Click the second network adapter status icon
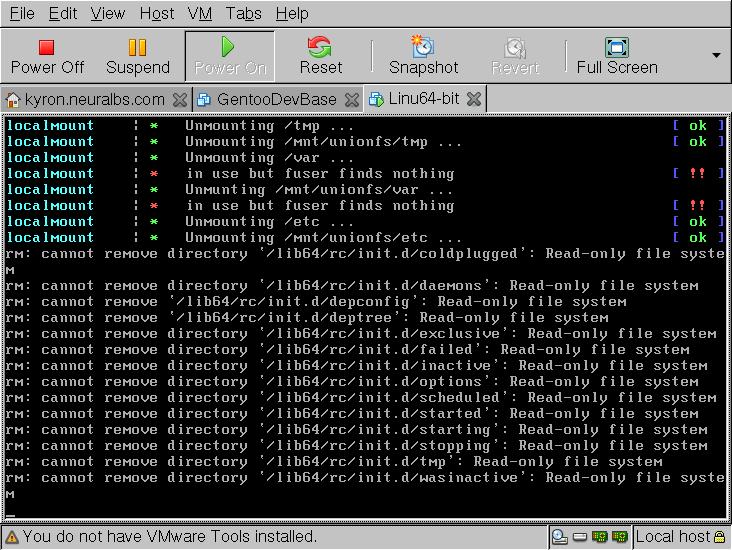Viewport: 732px width, 550px height. click(620, 537)
